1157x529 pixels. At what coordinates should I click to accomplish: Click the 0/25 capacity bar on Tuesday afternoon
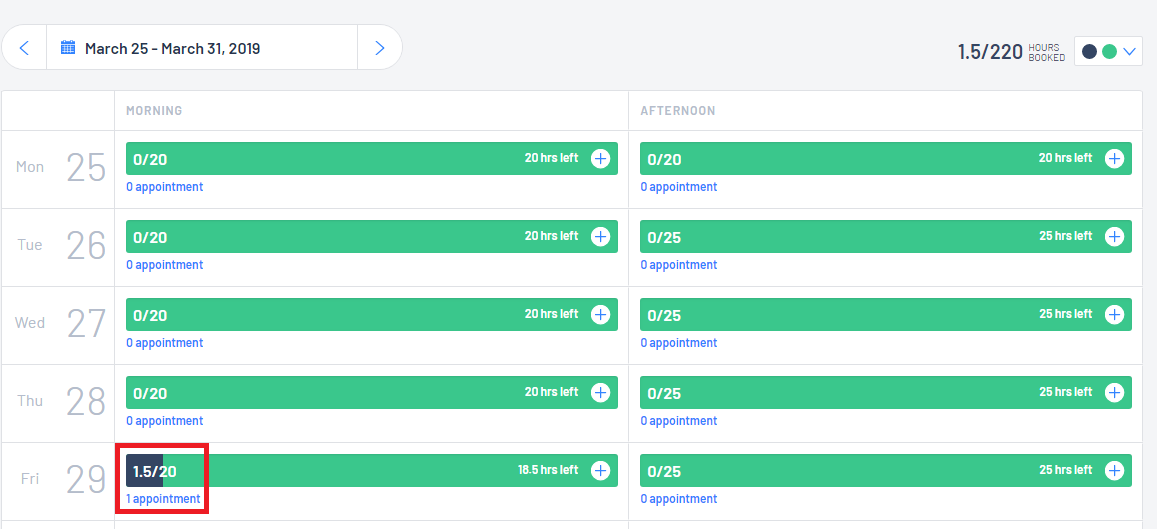coord(885,237)
